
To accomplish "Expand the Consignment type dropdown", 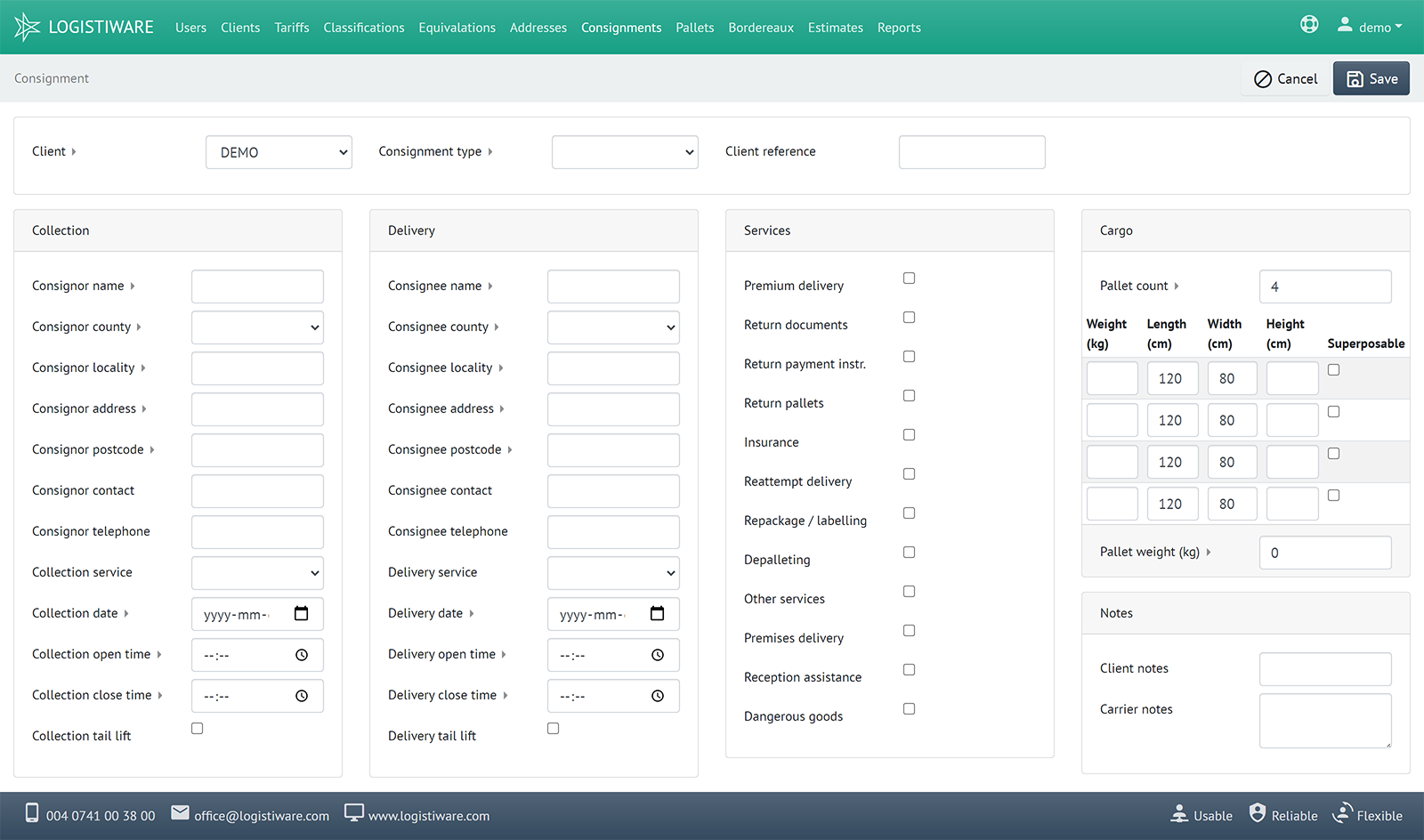I will tap(625, 152).
